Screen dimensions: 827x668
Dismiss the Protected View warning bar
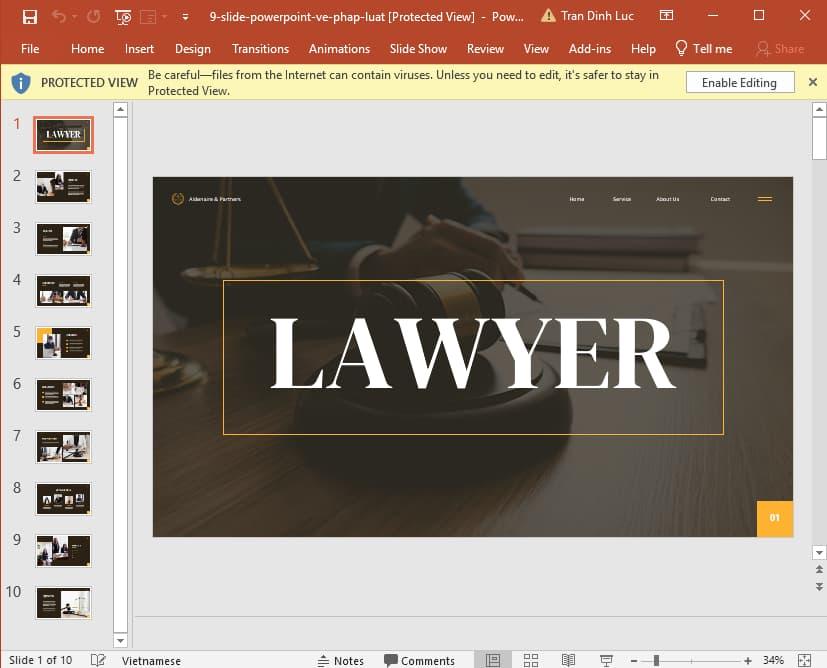coord(812,82)
